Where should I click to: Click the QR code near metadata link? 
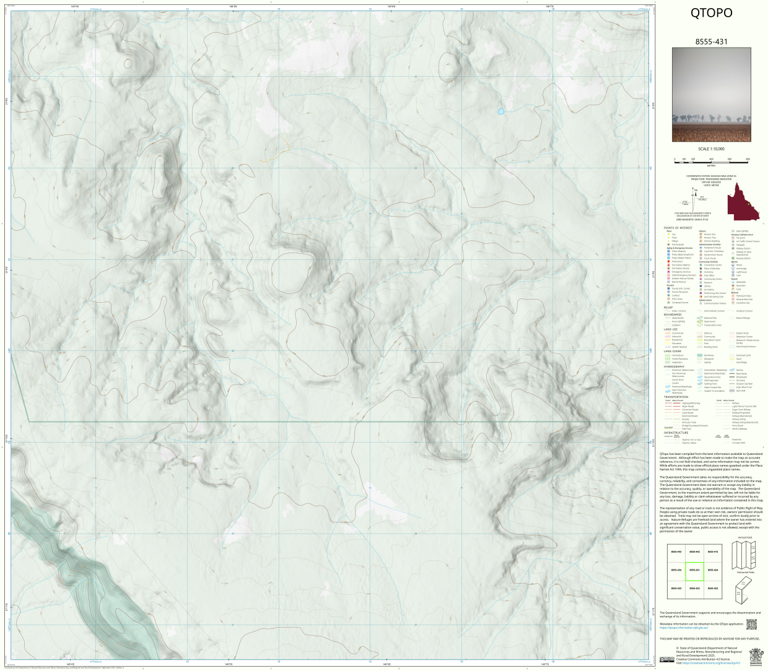(751, 624)
